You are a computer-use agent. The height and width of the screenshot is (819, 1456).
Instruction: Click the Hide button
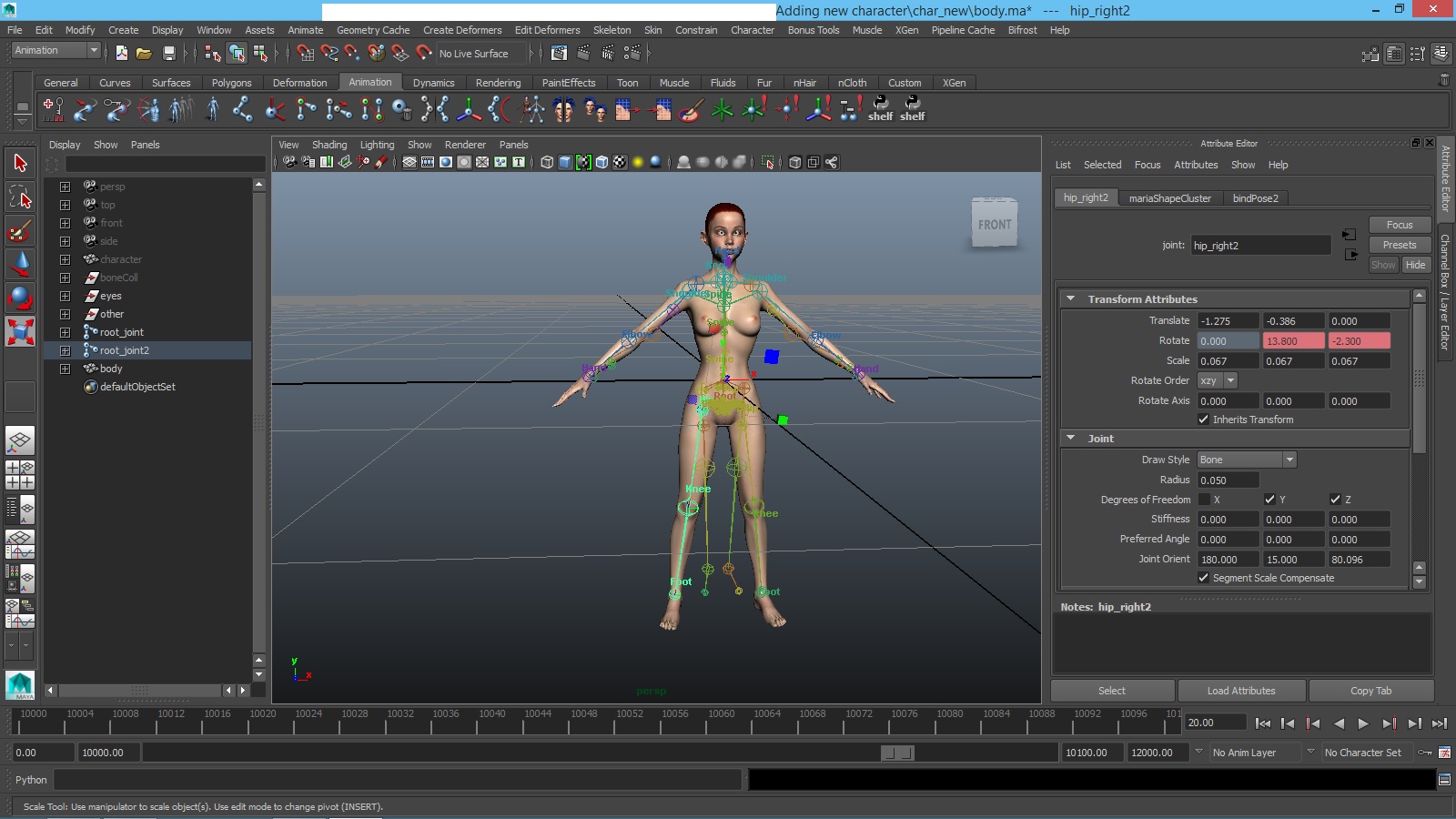tap(1415, 265)
